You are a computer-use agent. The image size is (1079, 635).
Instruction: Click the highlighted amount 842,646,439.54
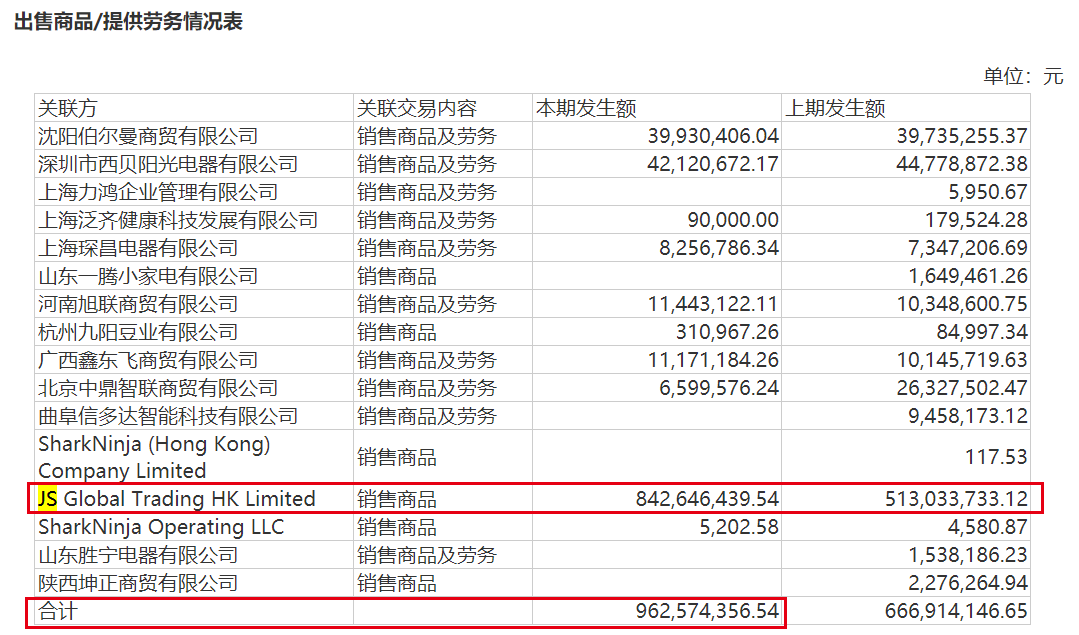(707, 499)
